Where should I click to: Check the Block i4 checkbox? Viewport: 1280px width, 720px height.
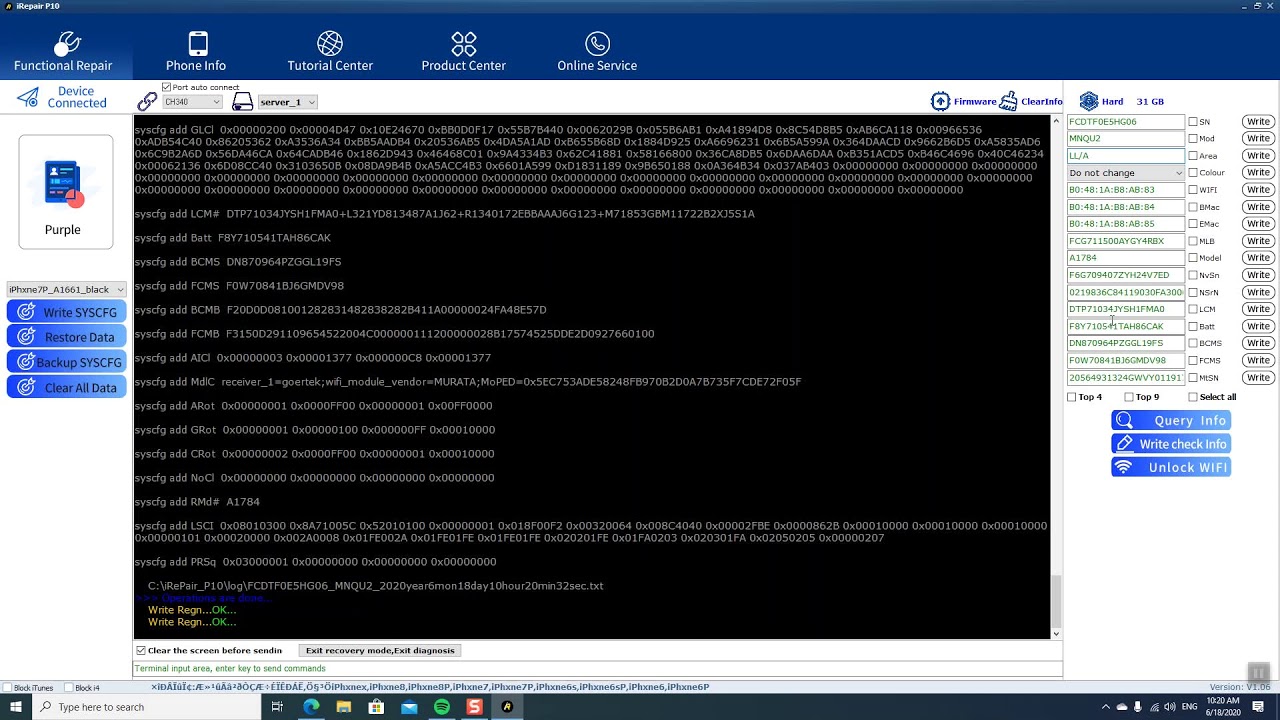69,688
